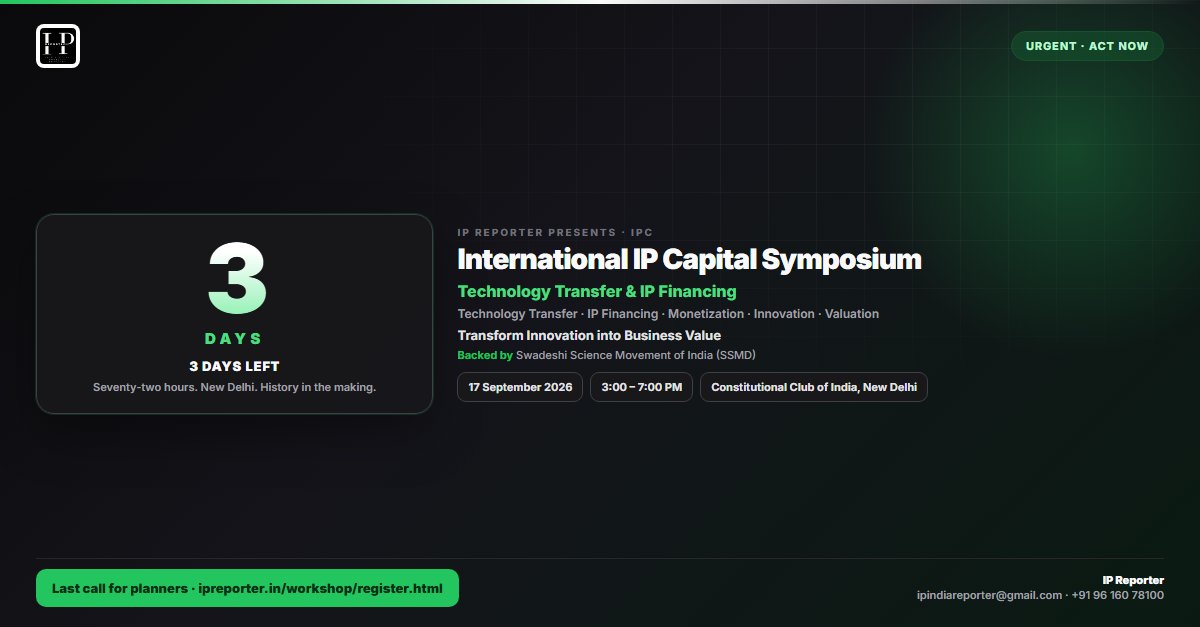Click the Seventy-two hours tagline
Image resolution: width=1200 pixels, height=627 pixels.
coord(234,387)
